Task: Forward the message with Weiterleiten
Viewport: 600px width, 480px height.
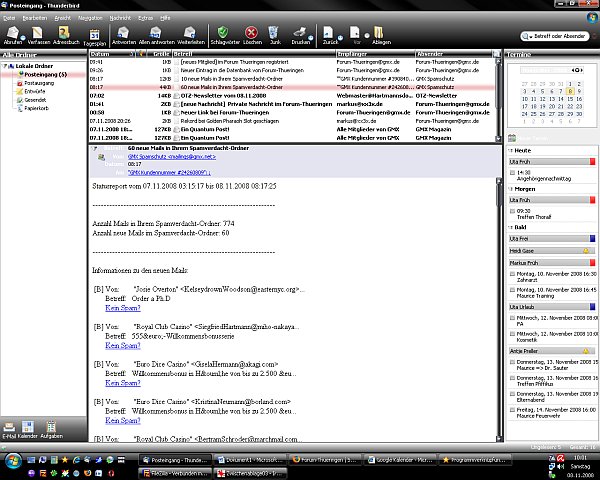Action: [x=190, y=33]
